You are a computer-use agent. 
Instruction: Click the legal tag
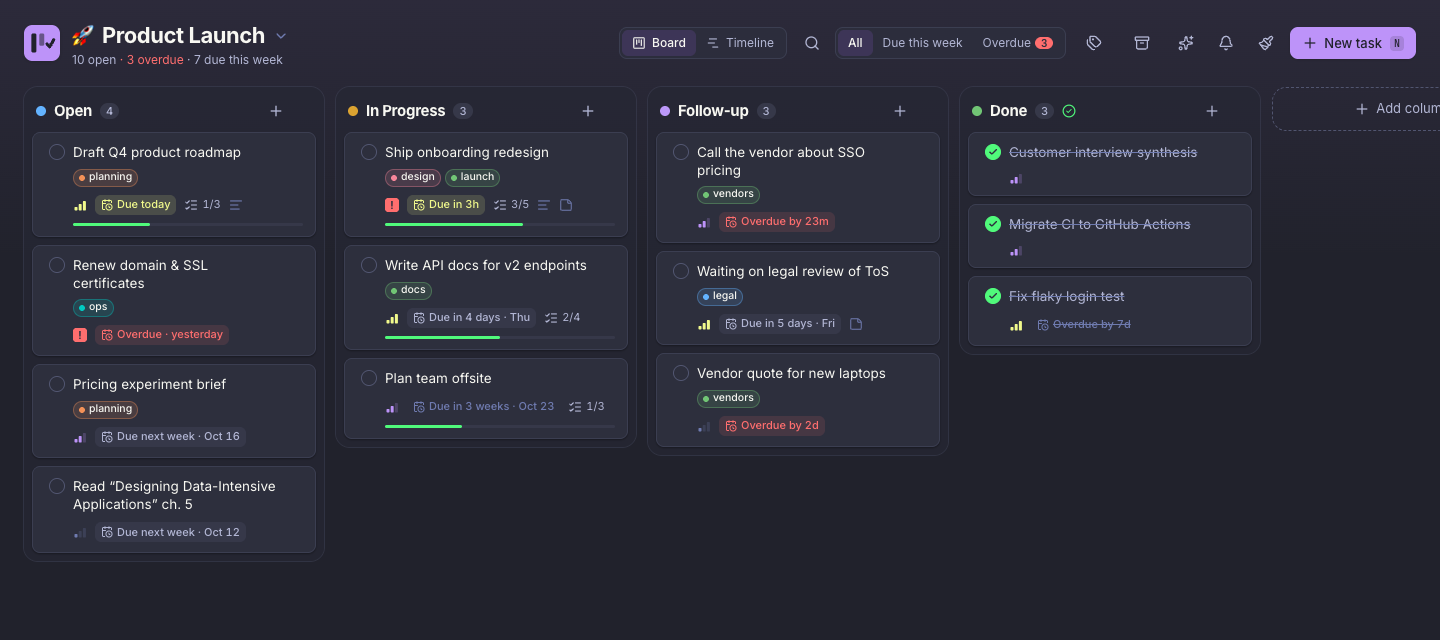(720, 296)
